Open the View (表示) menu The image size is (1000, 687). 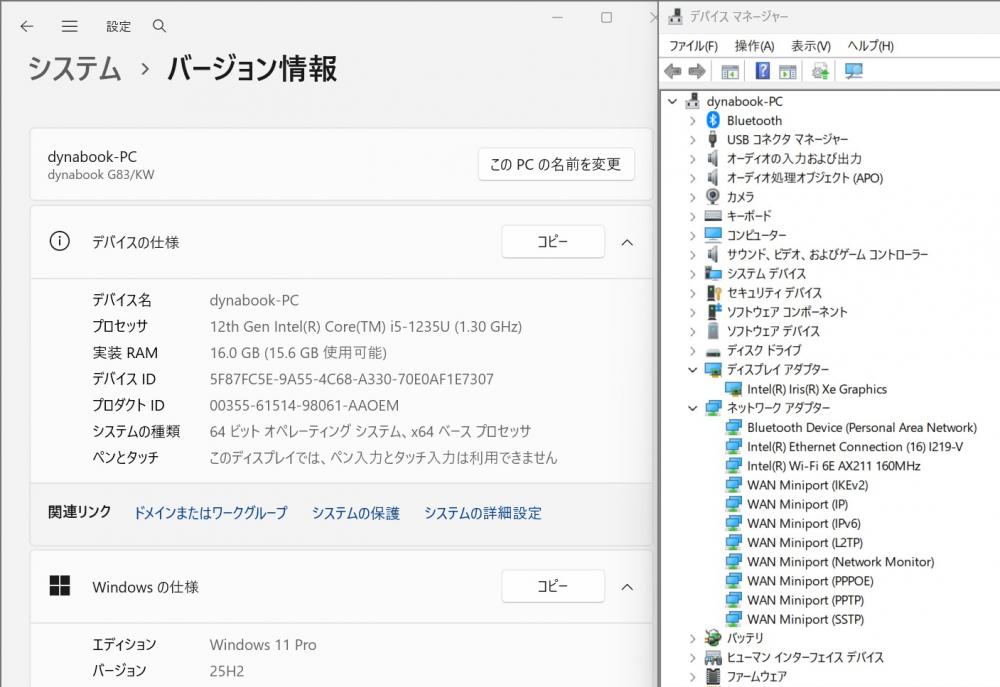point(811,46)
